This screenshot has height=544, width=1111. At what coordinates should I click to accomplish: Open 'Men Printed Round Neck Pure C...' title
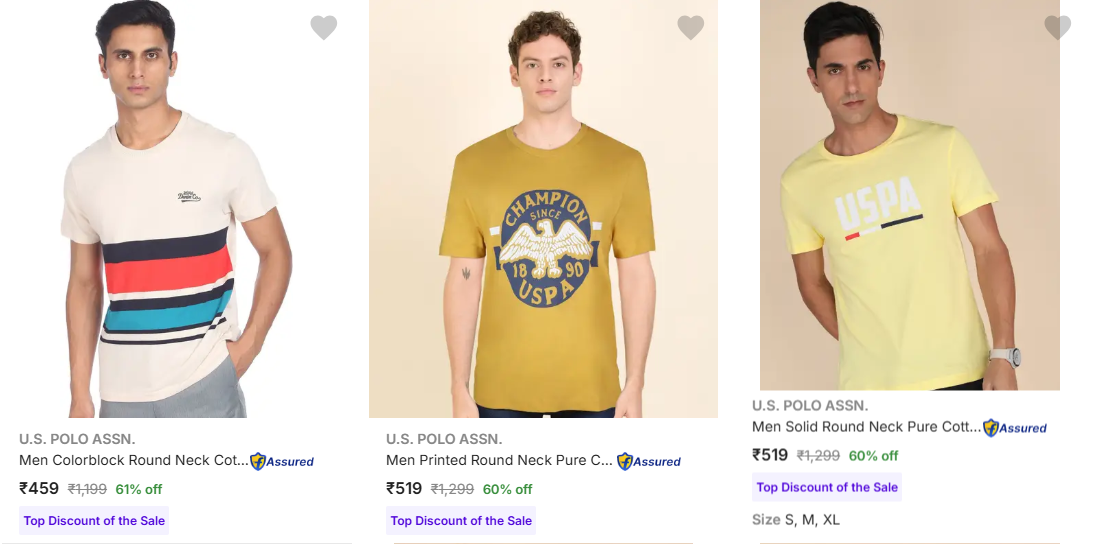(500, 460)
